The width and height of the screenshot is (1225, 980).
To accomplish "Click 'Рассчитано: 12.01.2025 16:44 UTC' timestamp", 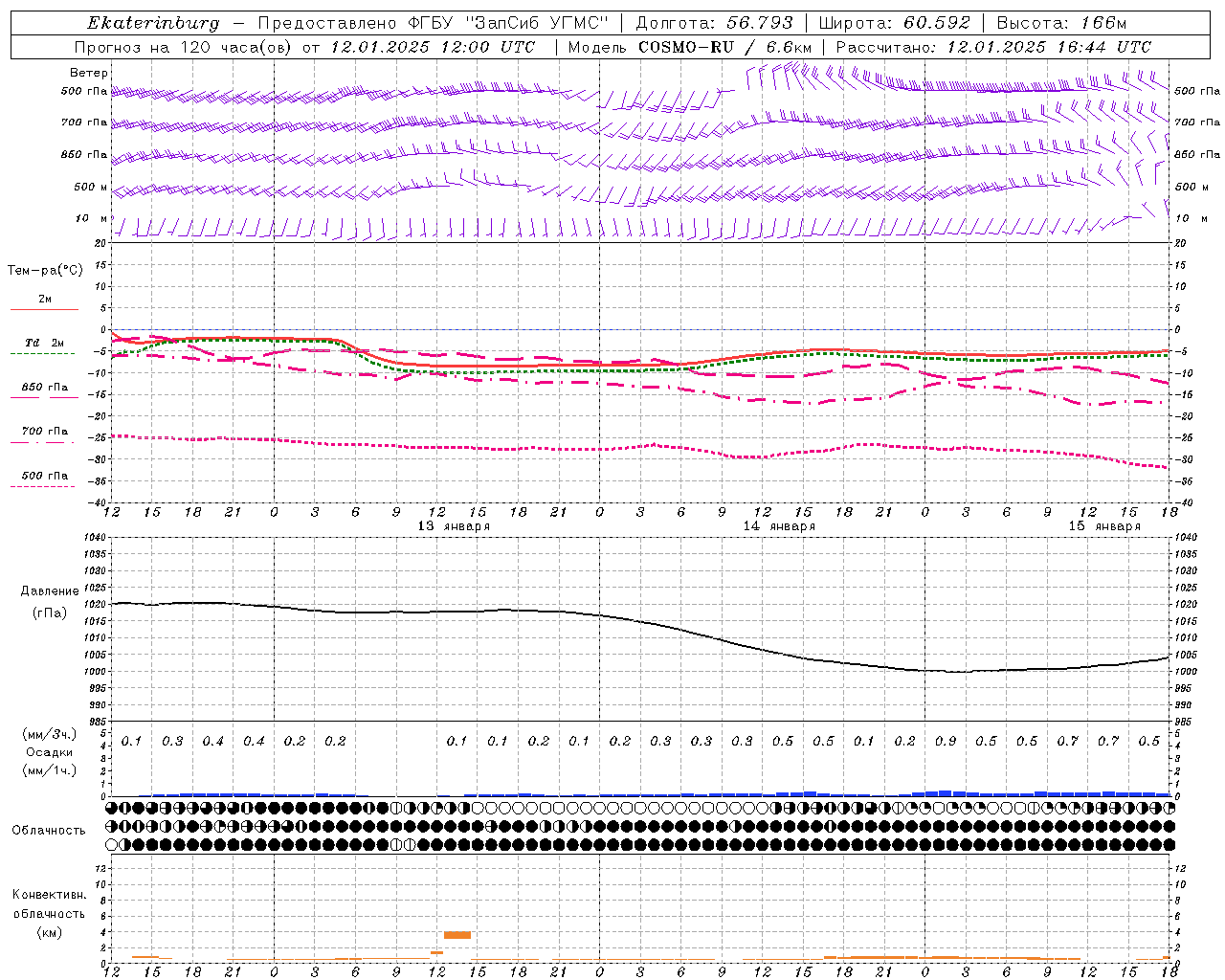I will (x=993, y=47).
